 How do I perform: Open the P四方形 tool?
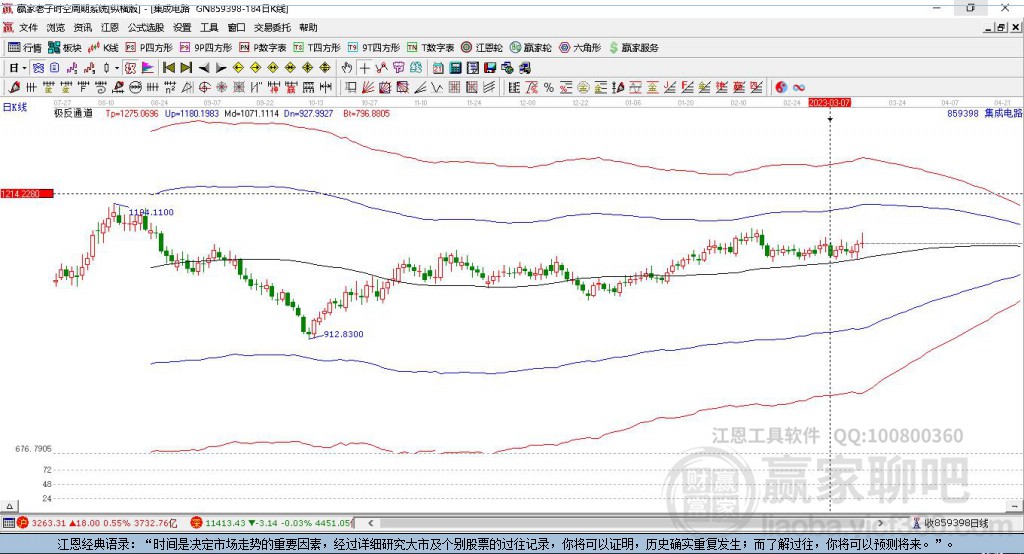[x=149, y=48]
